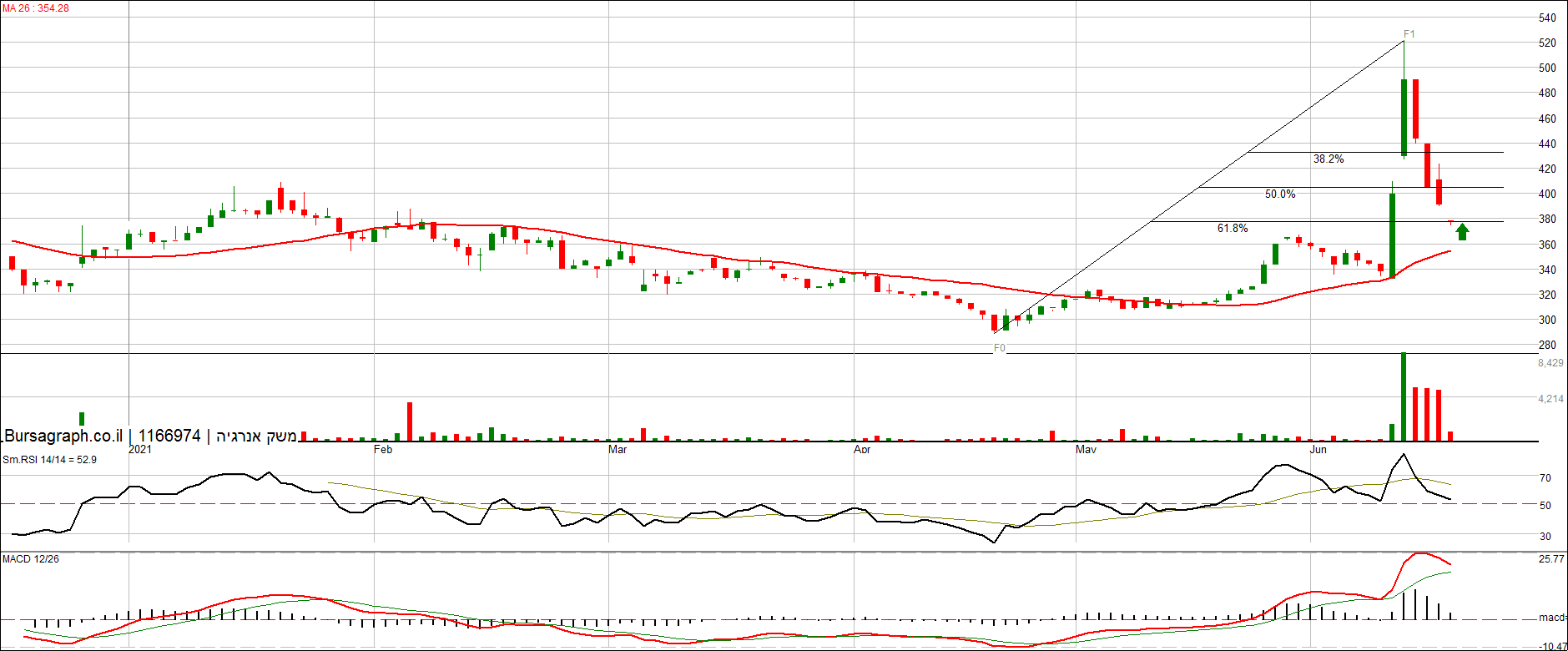The height and width of the screenshot is (651, 1568).
Task: Click the F1 Fibonacci peak marker
Action: (x=1409, y=34)
